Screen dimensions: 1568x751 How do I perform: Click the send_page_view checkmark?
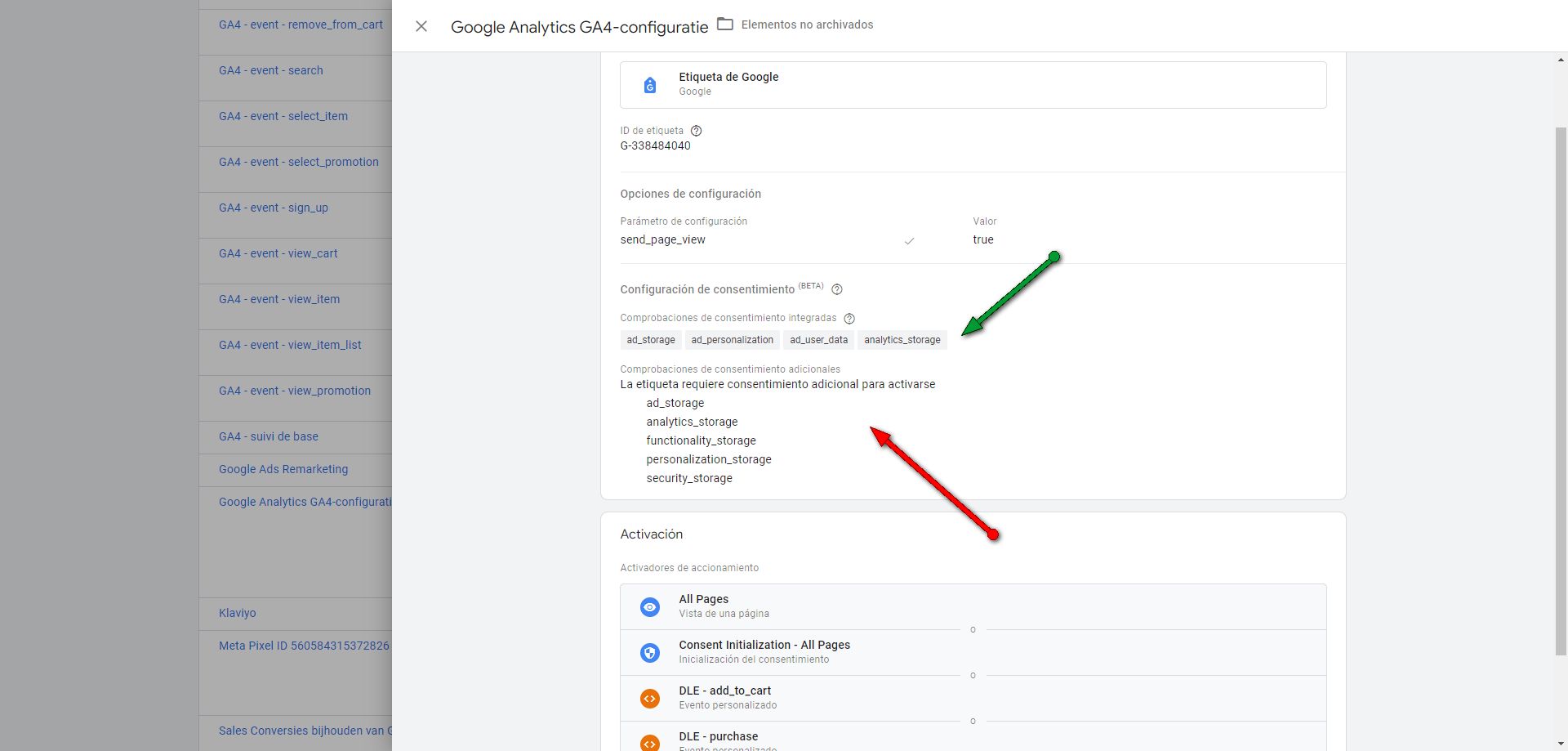pos(909,241)
